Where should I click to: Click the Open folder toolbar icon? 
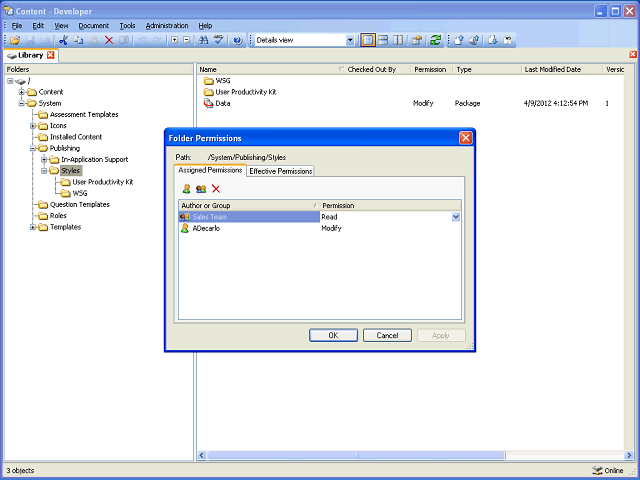[x=15, y=40]
